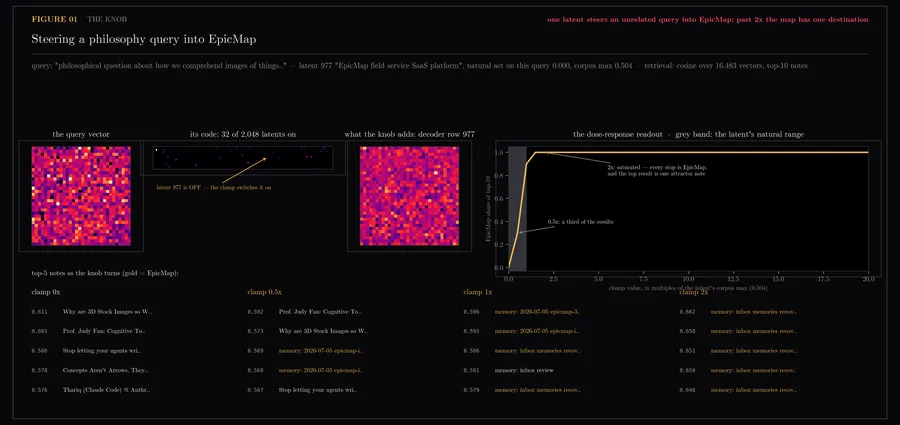The height and width of the screenshot is (425, 900).
Task: Click the 'FIGURE 01' label
Action: [x=55, y=20]
